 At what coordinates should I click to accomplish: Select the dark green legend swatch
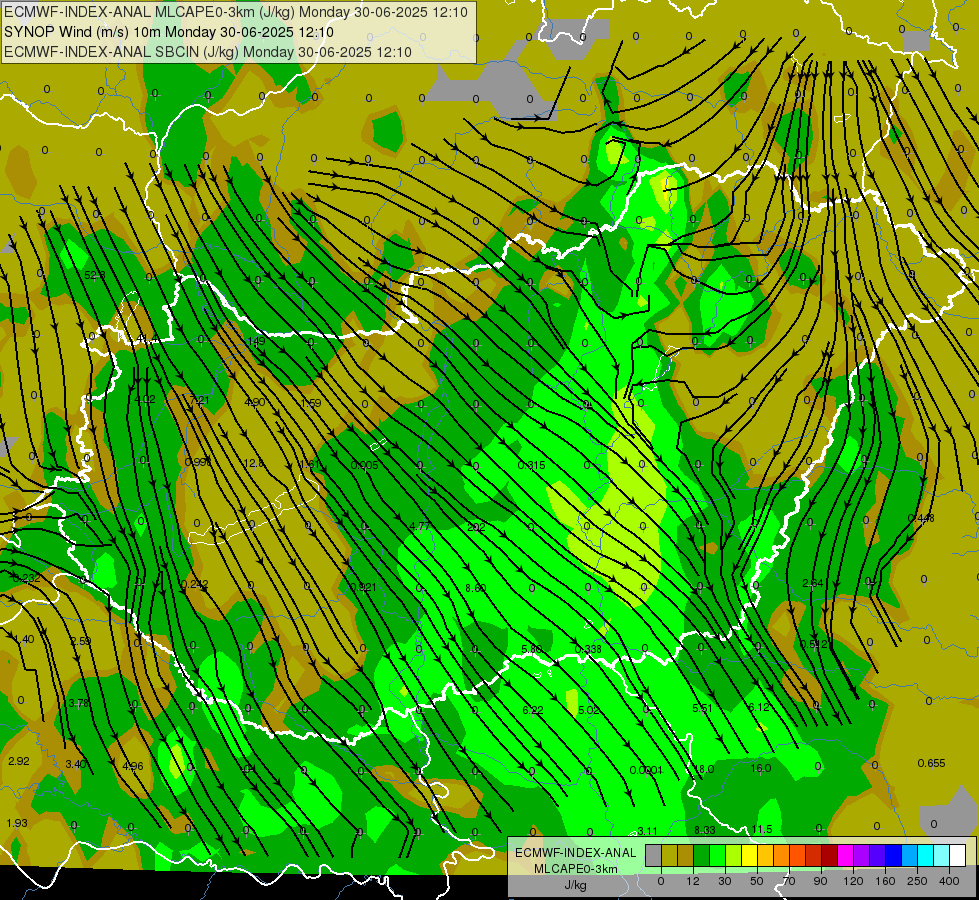pos(702,855)
